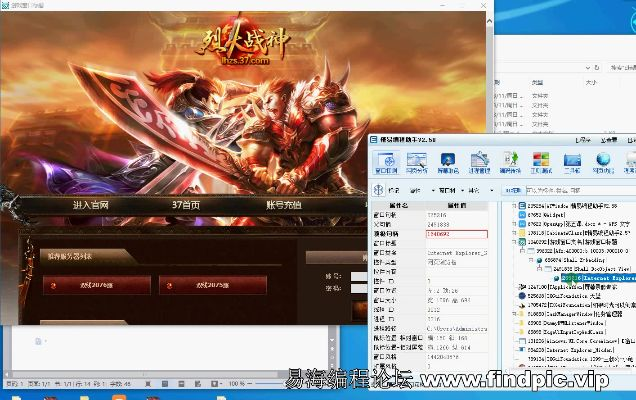Image resolution: width=636 pixels, height=400 pixels.
Task: Switch to fourth WPS status bar view mode
Action: [x=198, y=383]
